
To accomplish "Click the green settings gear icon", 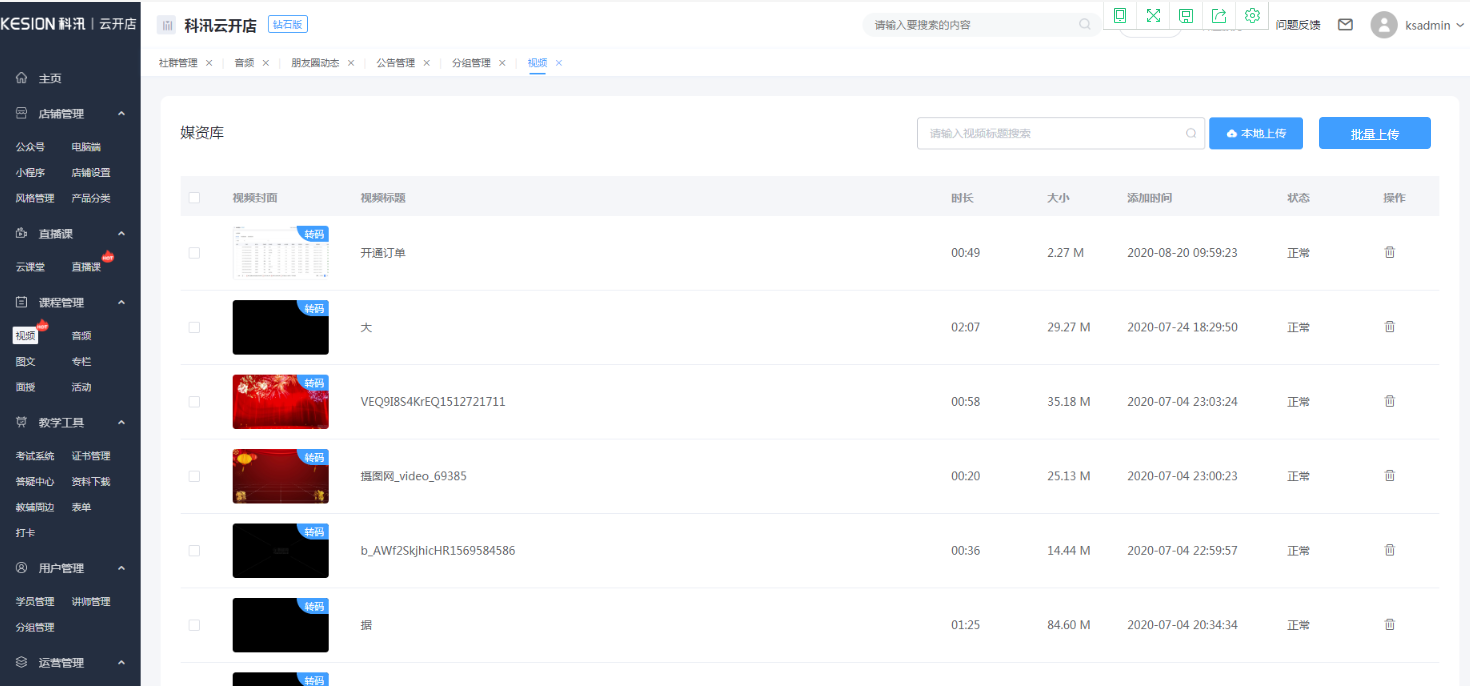I will click(1252, 15).
